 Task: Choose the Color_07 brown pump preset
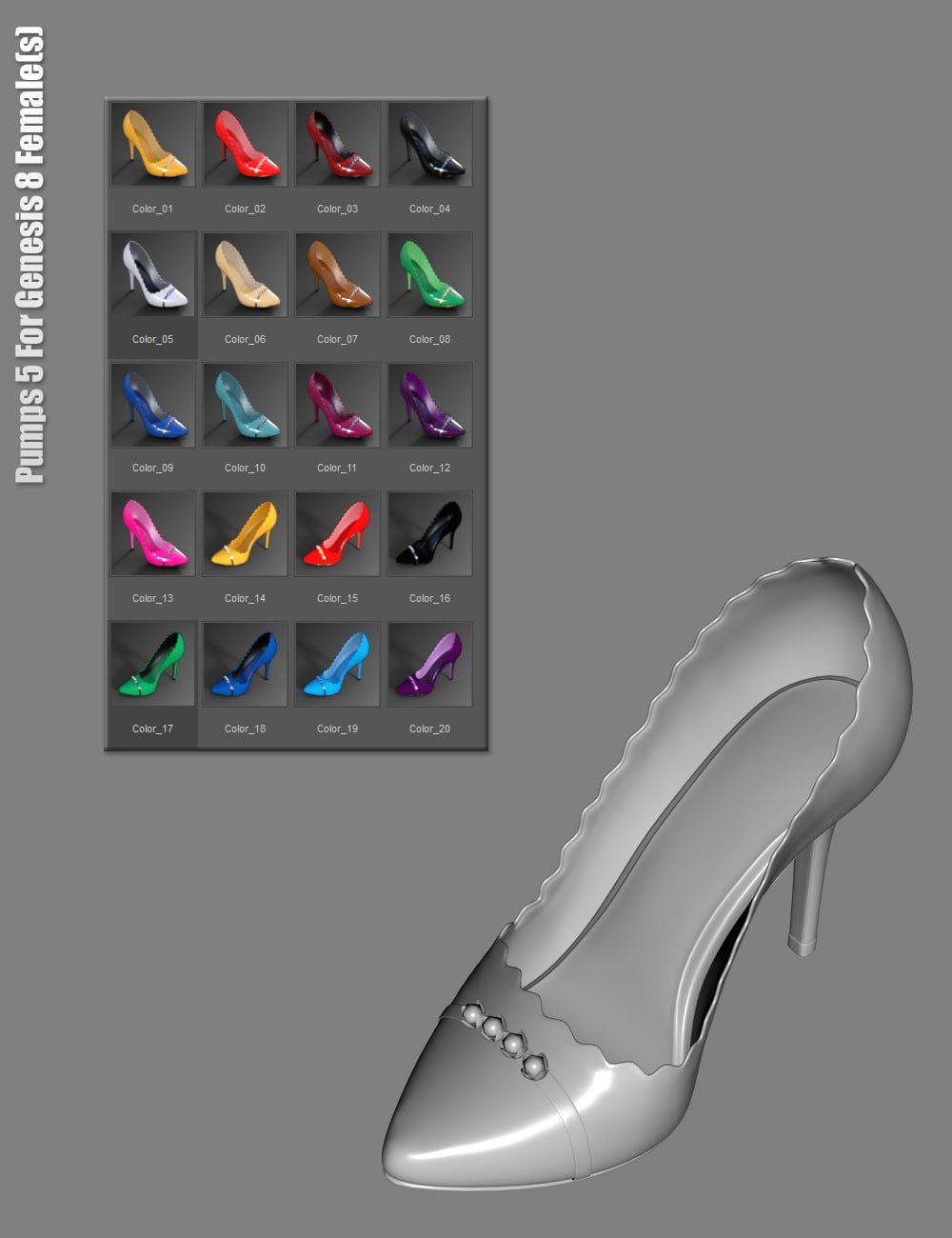(337, 274)
